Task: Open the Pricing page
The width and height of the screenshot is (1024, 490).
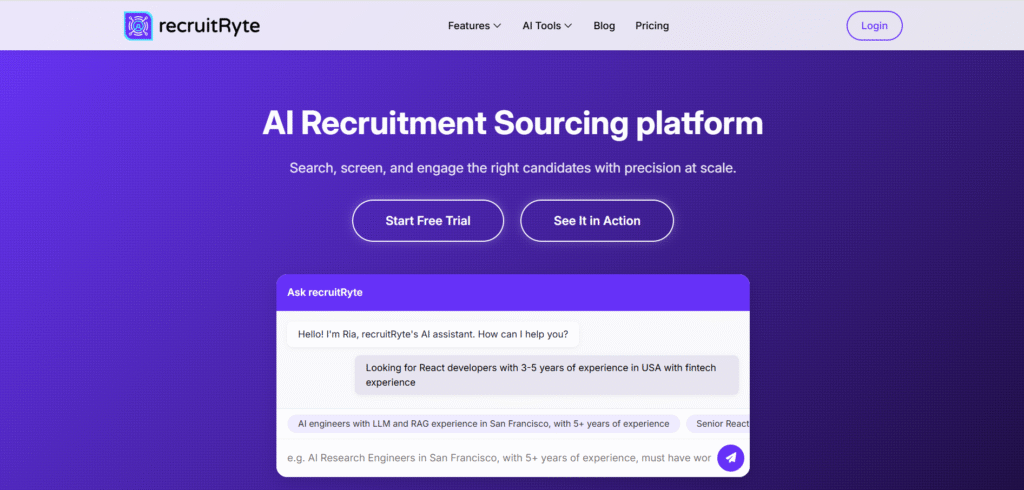Action: click(652, 26)
